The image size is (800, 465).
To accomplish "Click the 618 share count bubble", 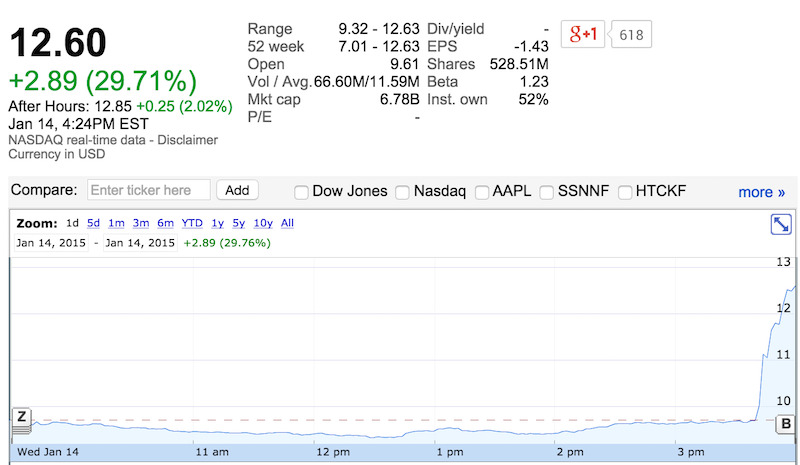I will click(x=631, y=35).
